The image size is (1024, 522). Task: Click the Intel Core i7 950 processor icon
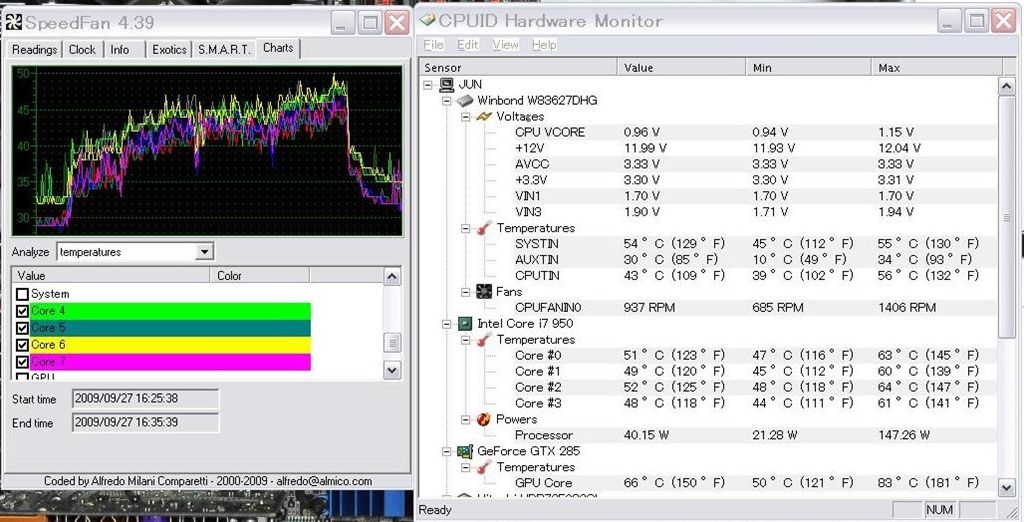(x=465, y=324)
